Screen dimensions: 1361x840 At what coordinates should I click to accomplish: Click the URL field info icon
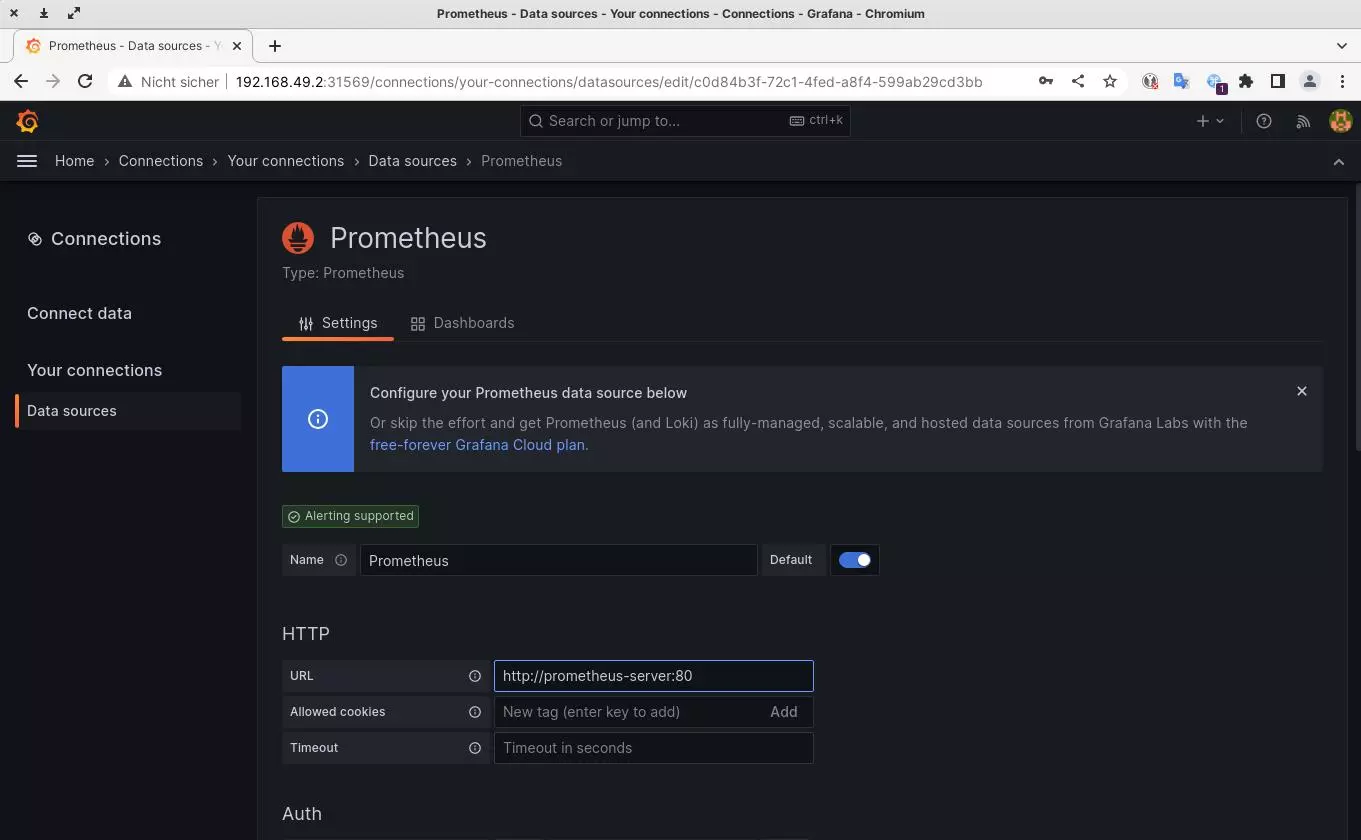tap(475, 676)
